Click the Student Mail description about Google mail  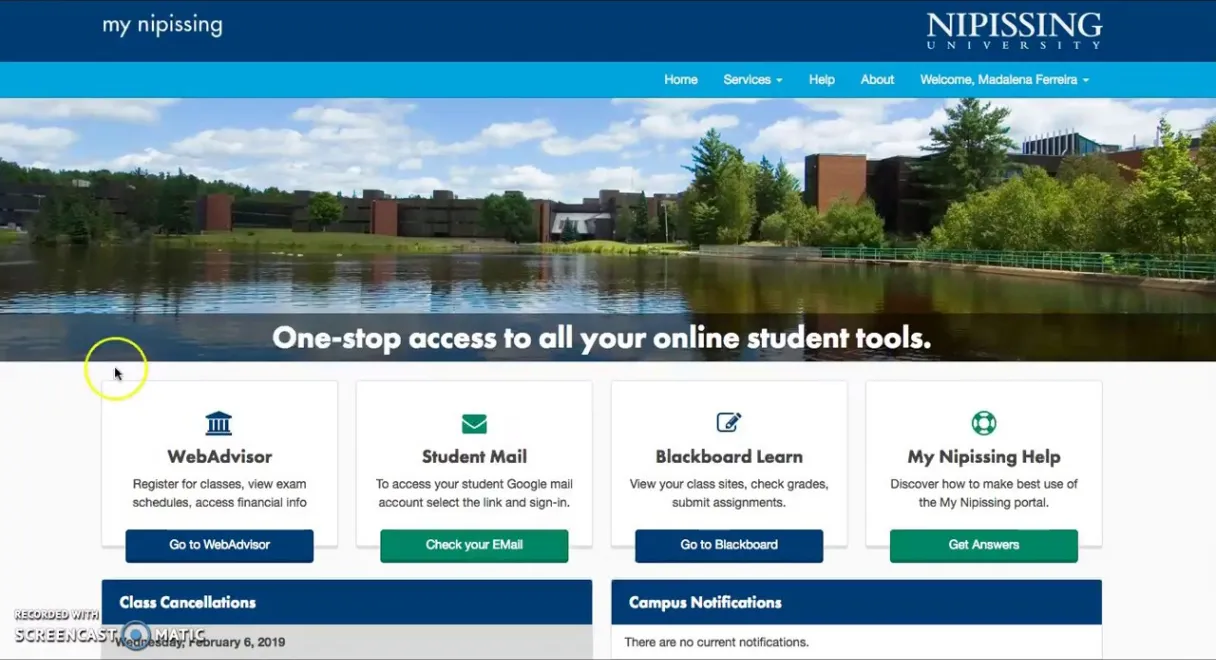pyautogui.click(x=474, y=493)
